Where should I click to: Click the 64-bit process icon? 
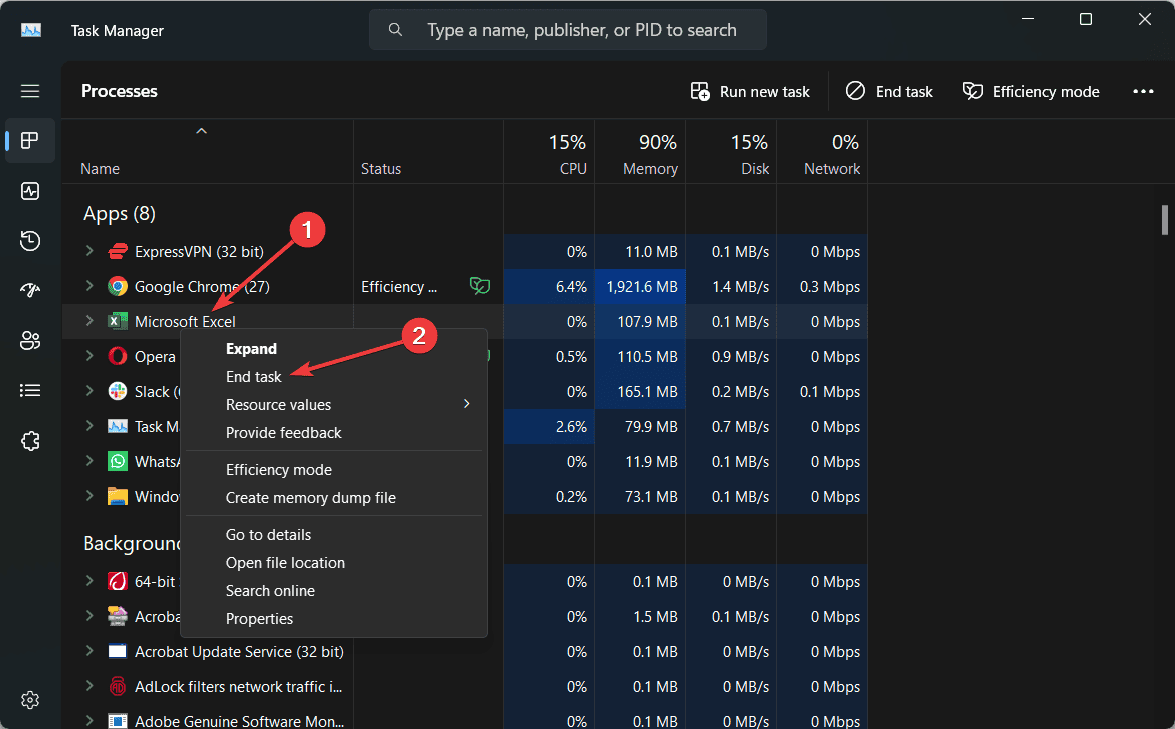pyautogui.click(x=118, y=581)
